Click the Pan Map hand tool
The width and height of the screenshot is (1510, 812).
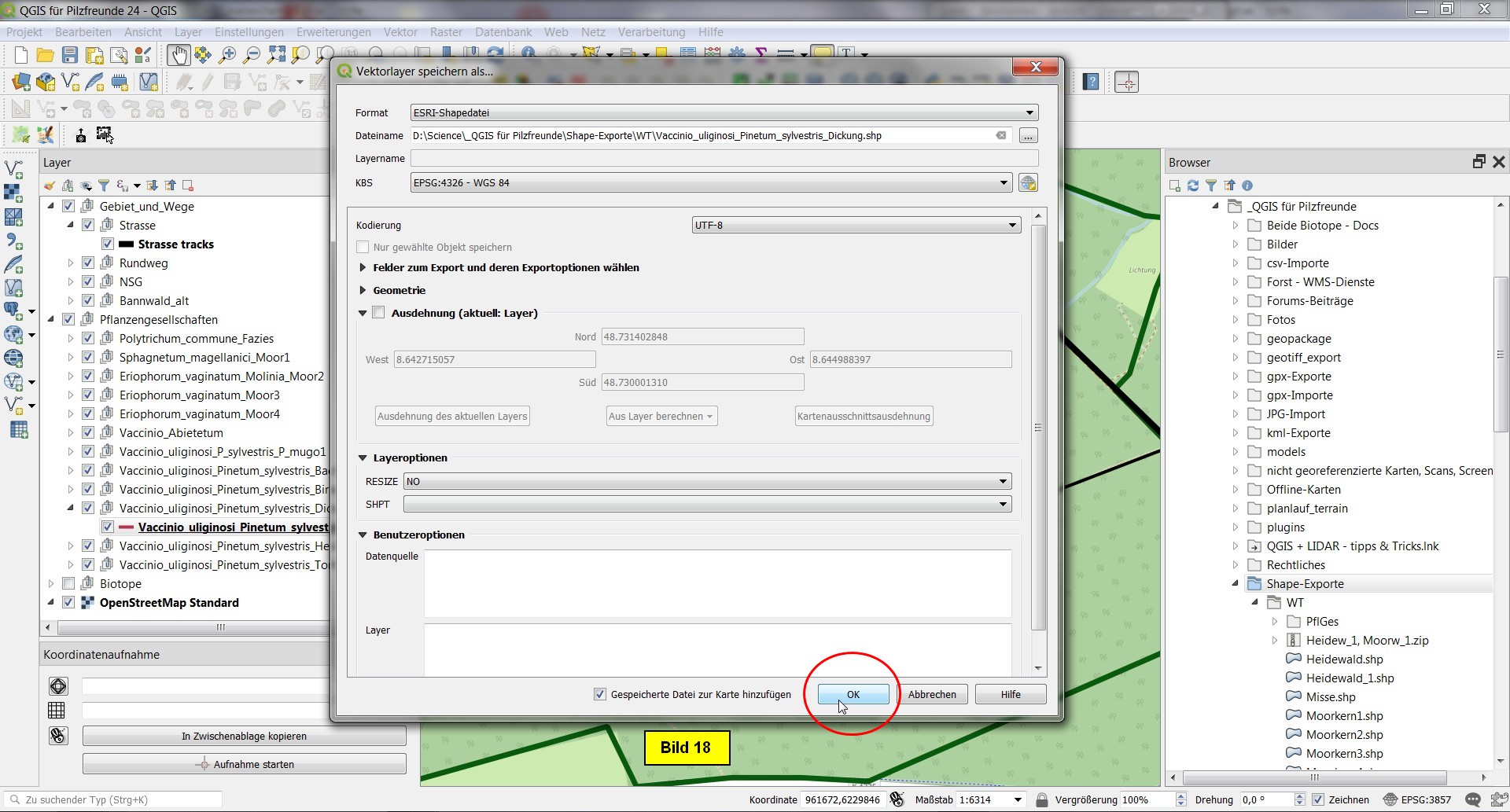179,55
